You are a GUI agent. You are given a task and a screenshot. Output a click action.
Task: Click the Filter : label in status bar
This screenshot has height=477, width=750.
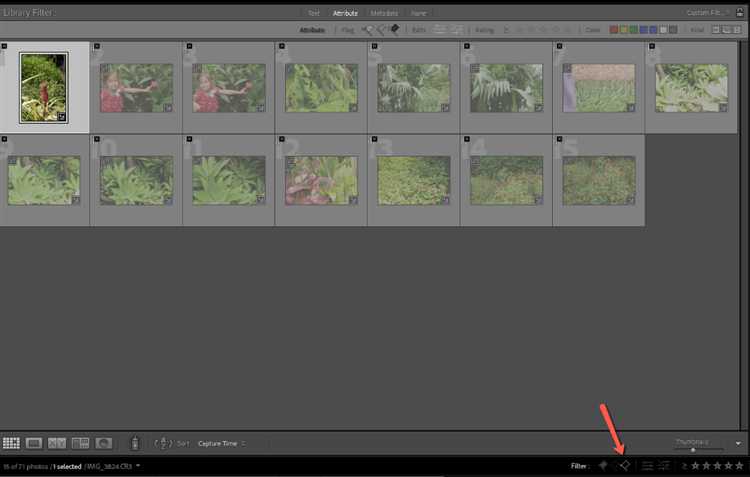coord(580,466)
